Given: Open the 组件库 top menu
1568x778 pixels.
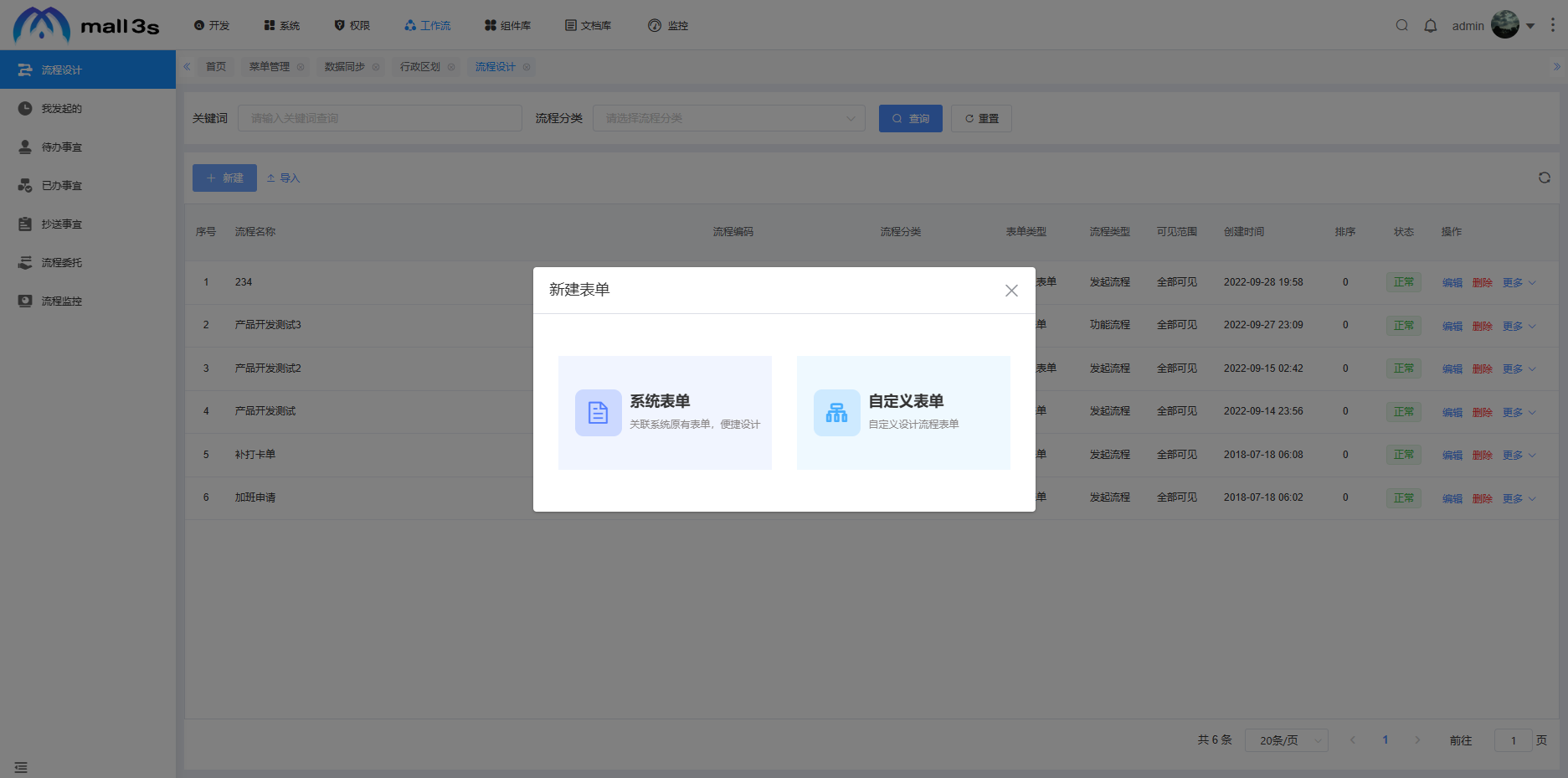Looking at the screenshot, I should coord(508,25).
